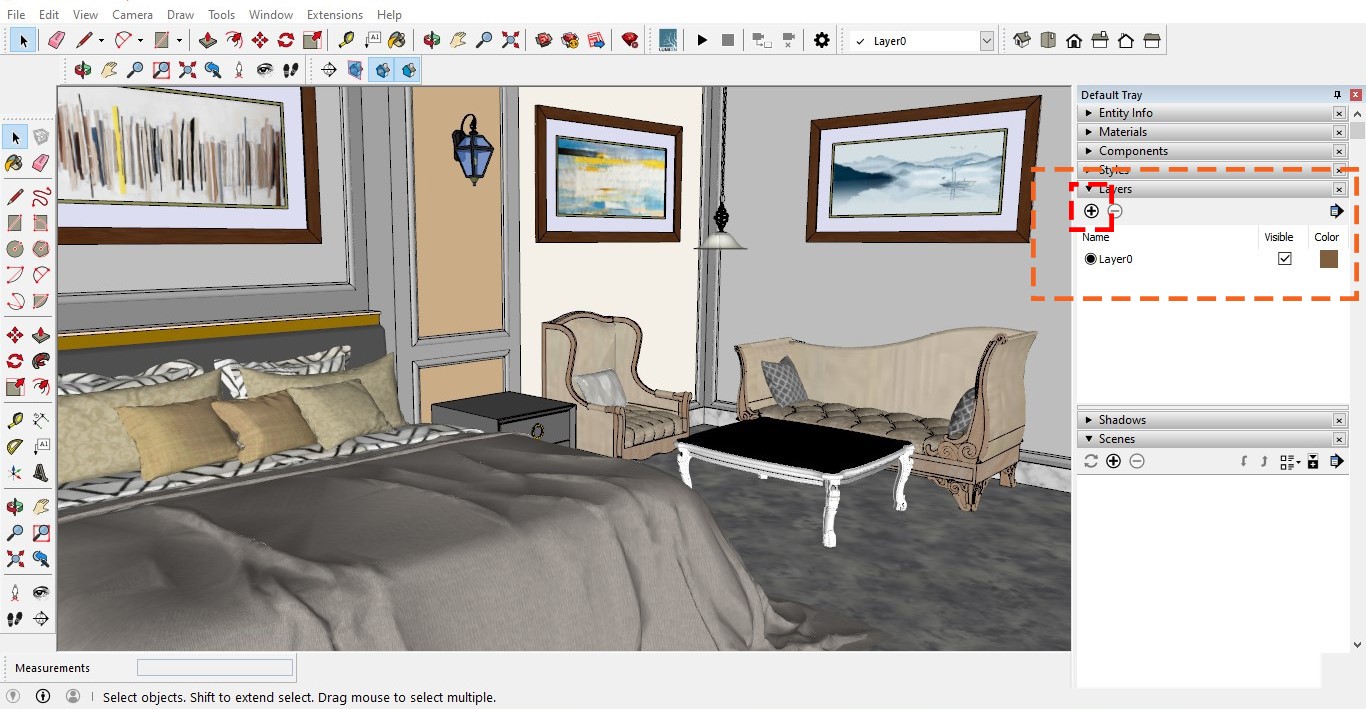
Task: Select the Walk footprints tool in second toolbar
Action: click(x=290, y=70)
